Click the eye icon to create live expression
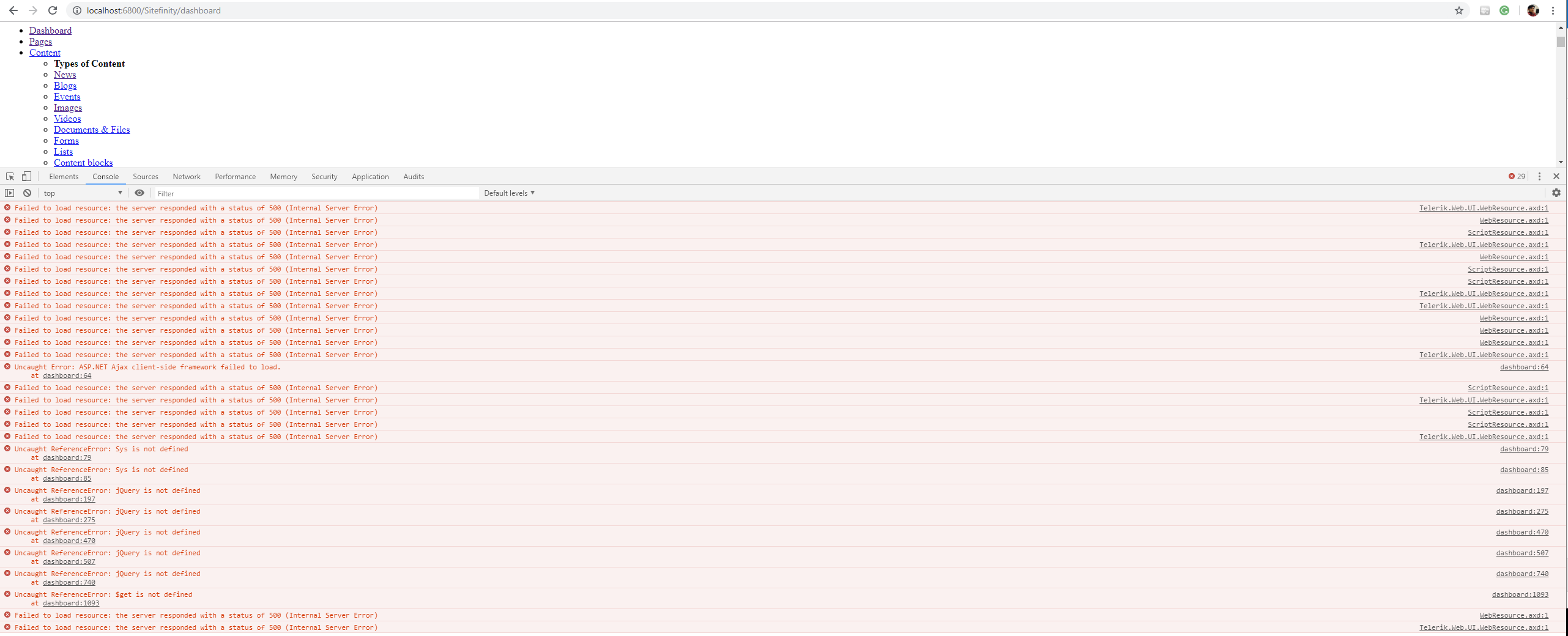 coord(139,193)
